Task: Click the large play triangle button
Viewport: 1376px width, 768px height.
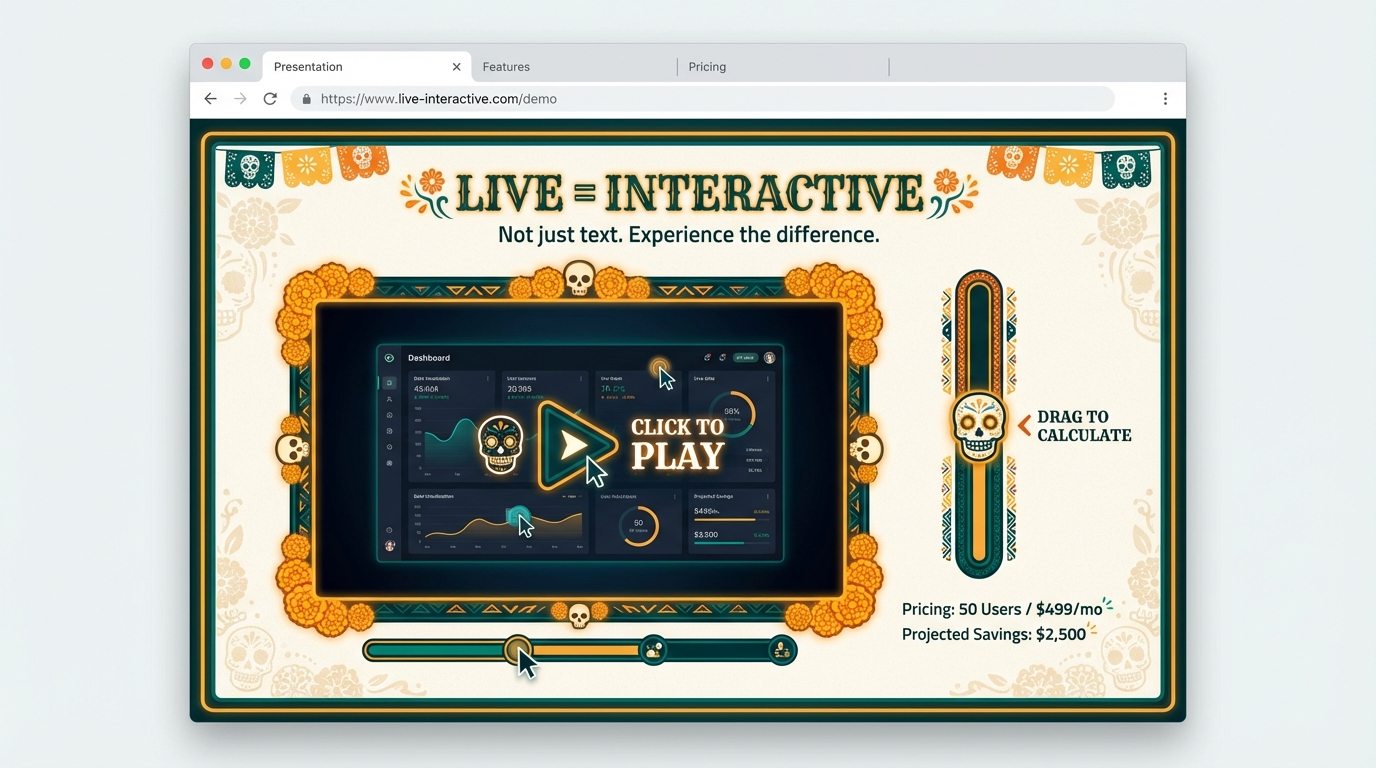Action: [x=574, y=445]
